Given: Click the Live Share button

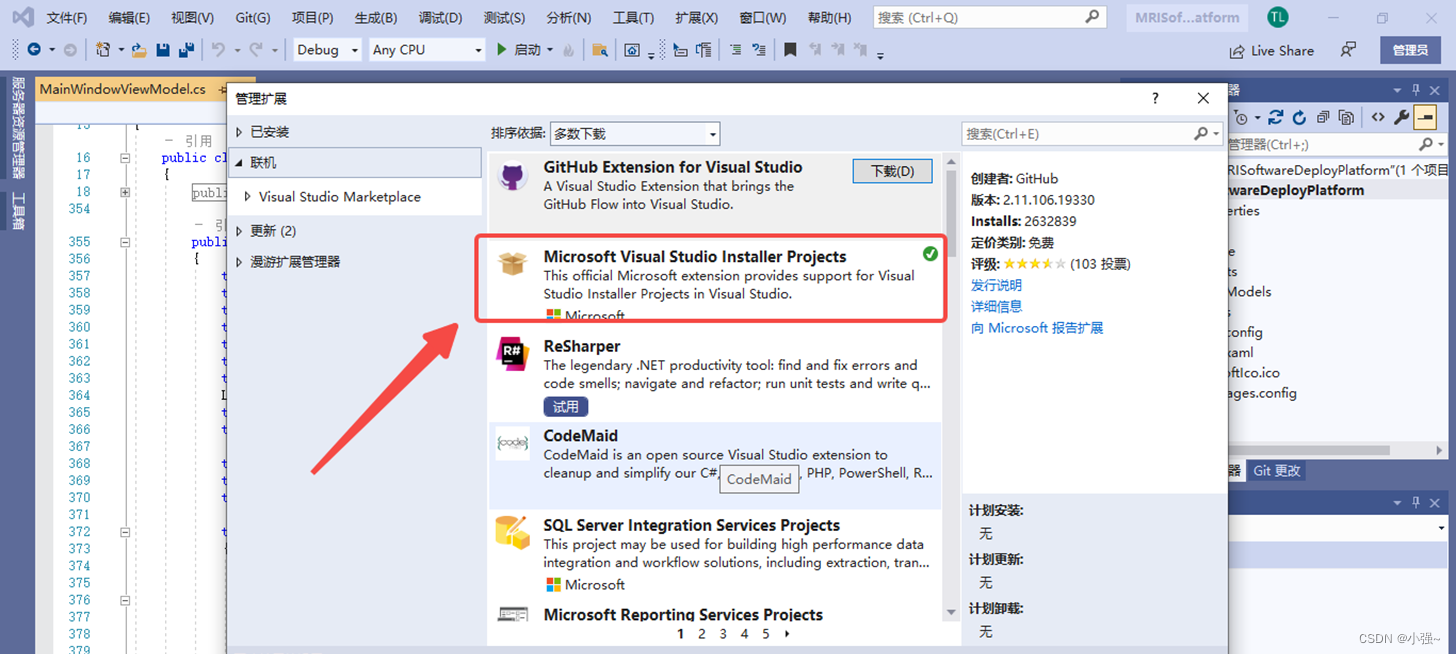Looking at the screenshot, I should [1270, 50].
